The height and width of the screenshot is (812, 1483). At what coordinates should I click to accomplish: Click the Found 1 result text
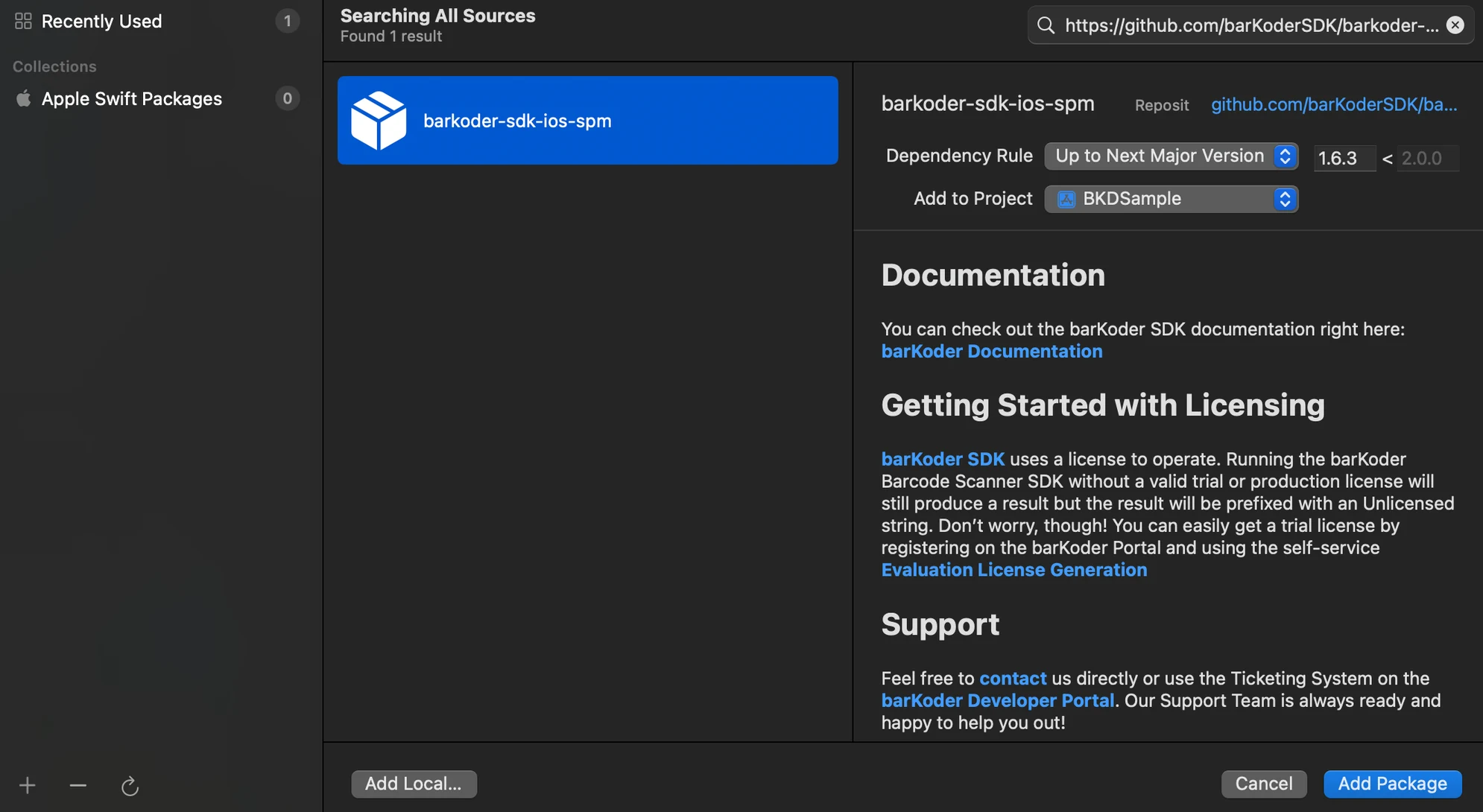point(391,37)
